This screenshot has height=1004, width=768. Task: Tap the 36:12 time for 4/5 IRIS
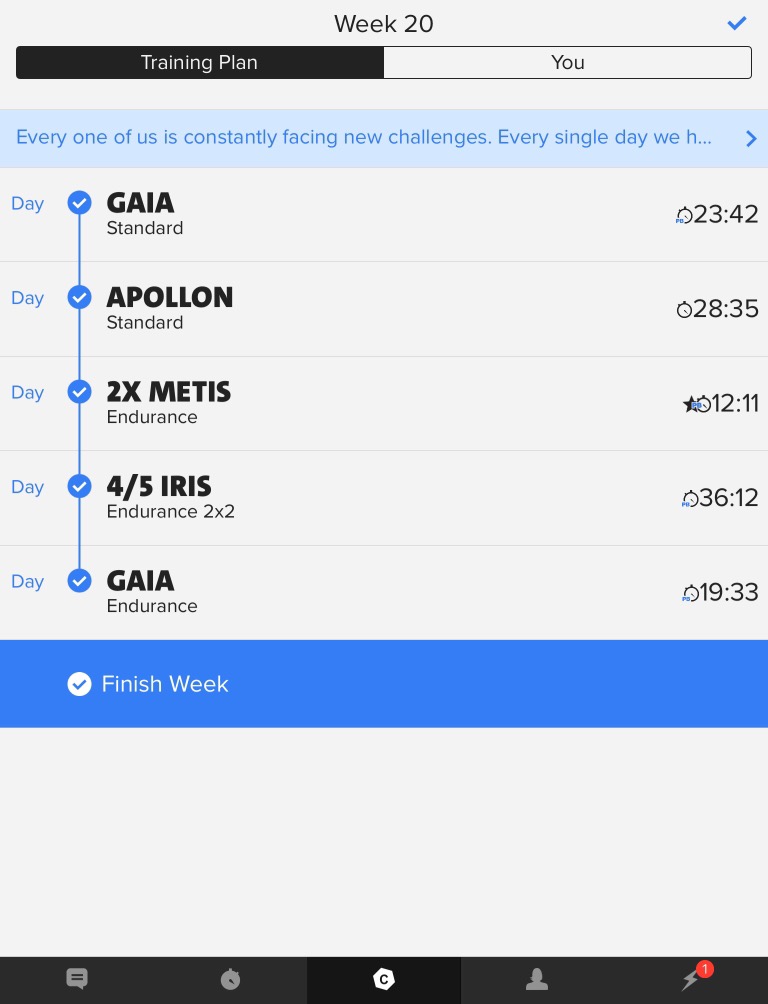tap(729, 498)
